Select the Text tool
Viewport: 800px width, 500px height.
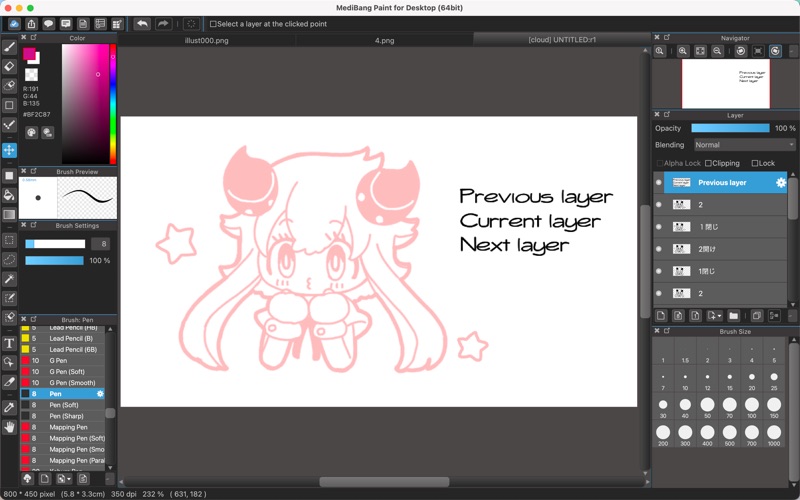pos(9,343)
